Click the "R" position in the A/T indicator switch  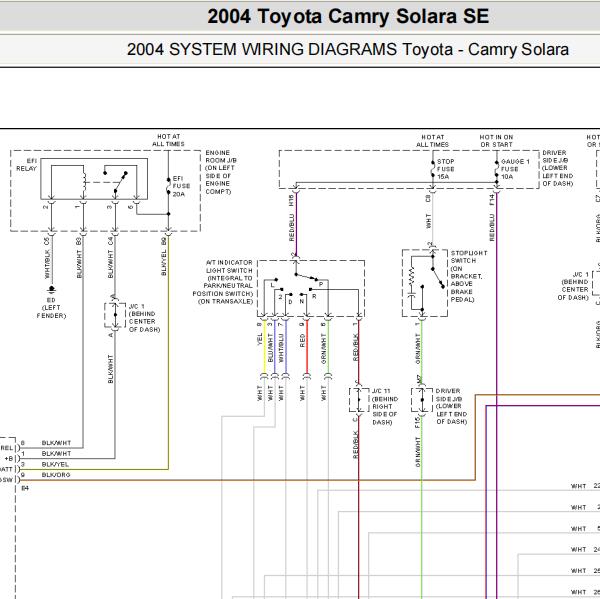(314, 297)
